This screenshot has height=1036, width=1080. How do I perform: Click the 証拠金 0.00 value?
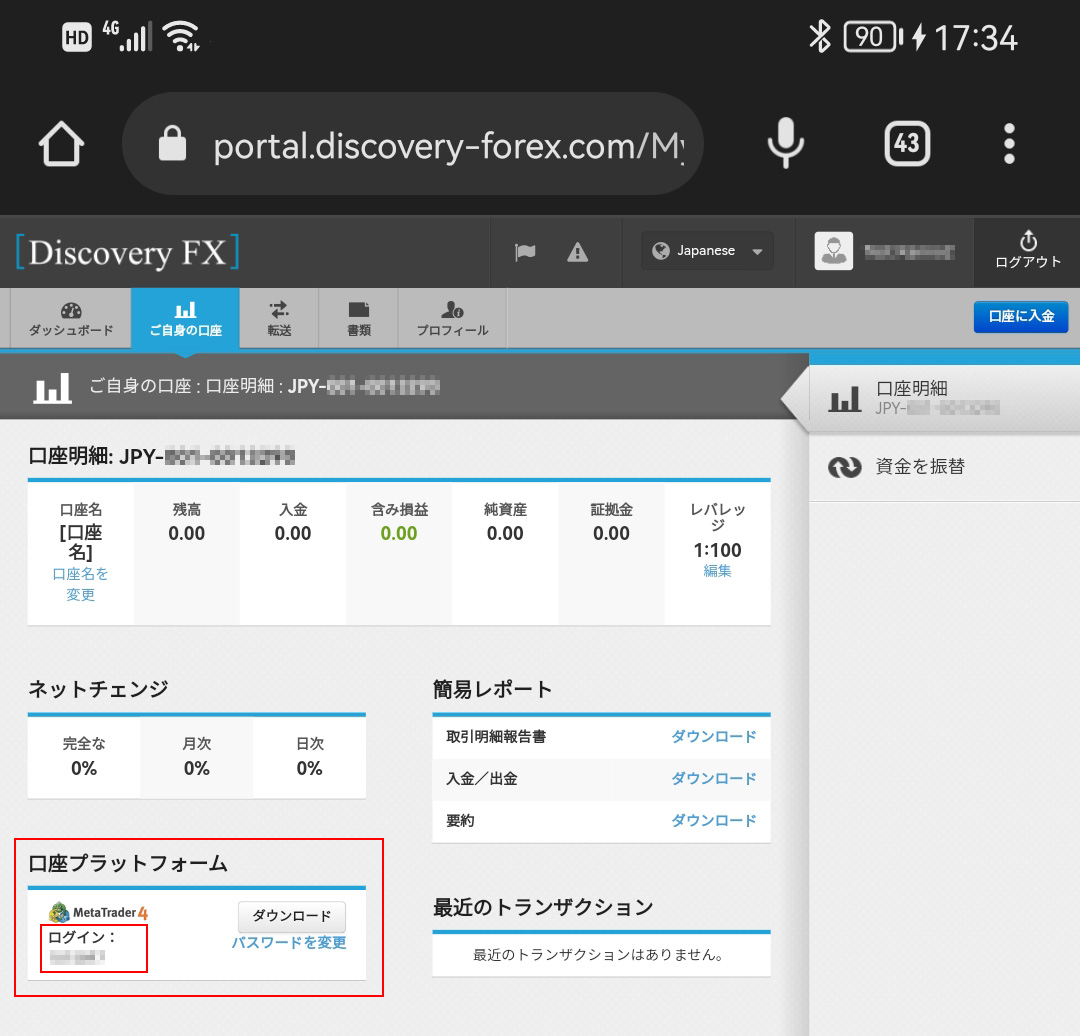(x=611, y=533)
